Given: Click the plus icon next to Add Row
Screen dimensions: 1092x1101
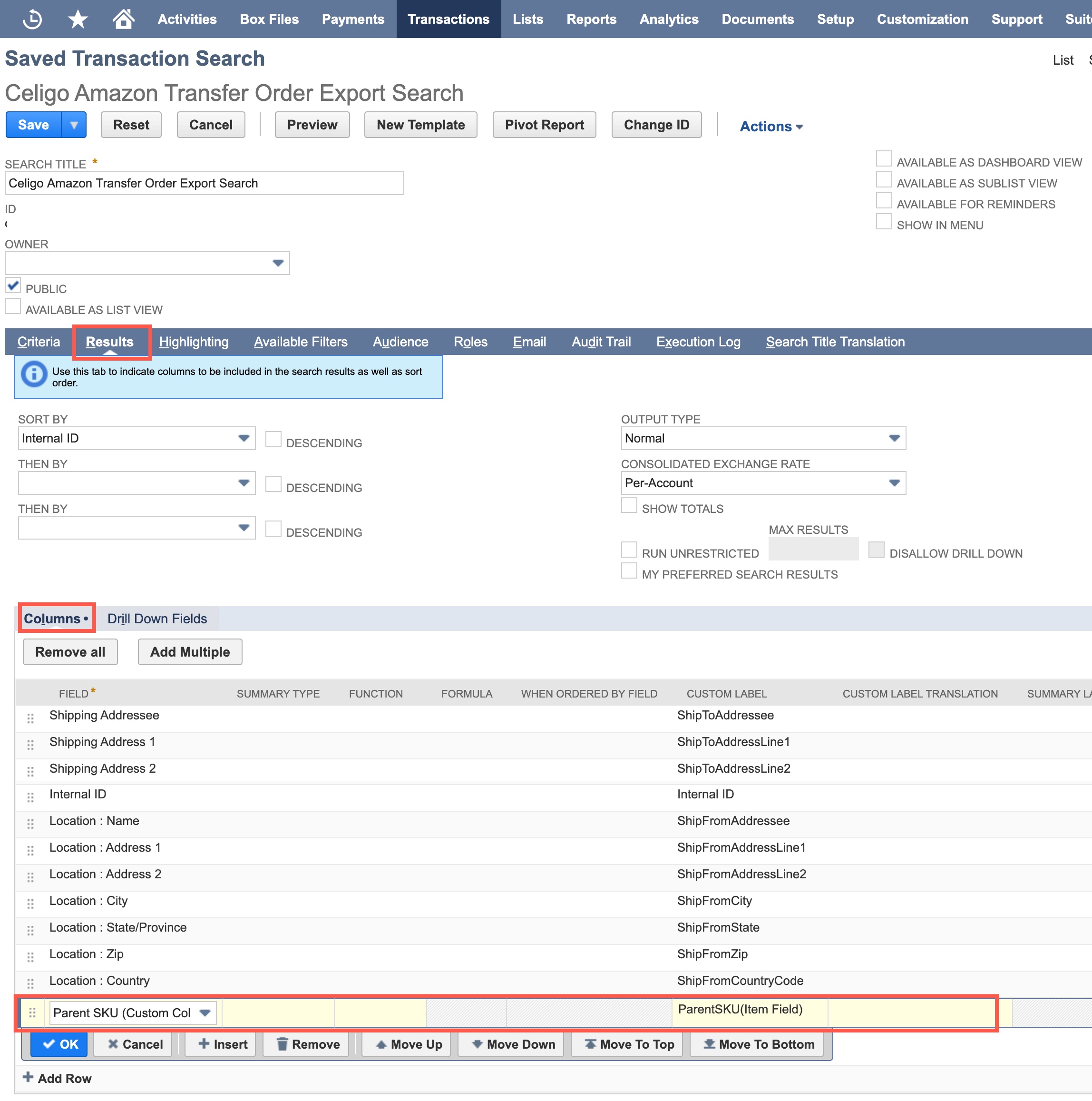Looking at the screenshot, I should pyautogui.click(x=28, y=1077).
